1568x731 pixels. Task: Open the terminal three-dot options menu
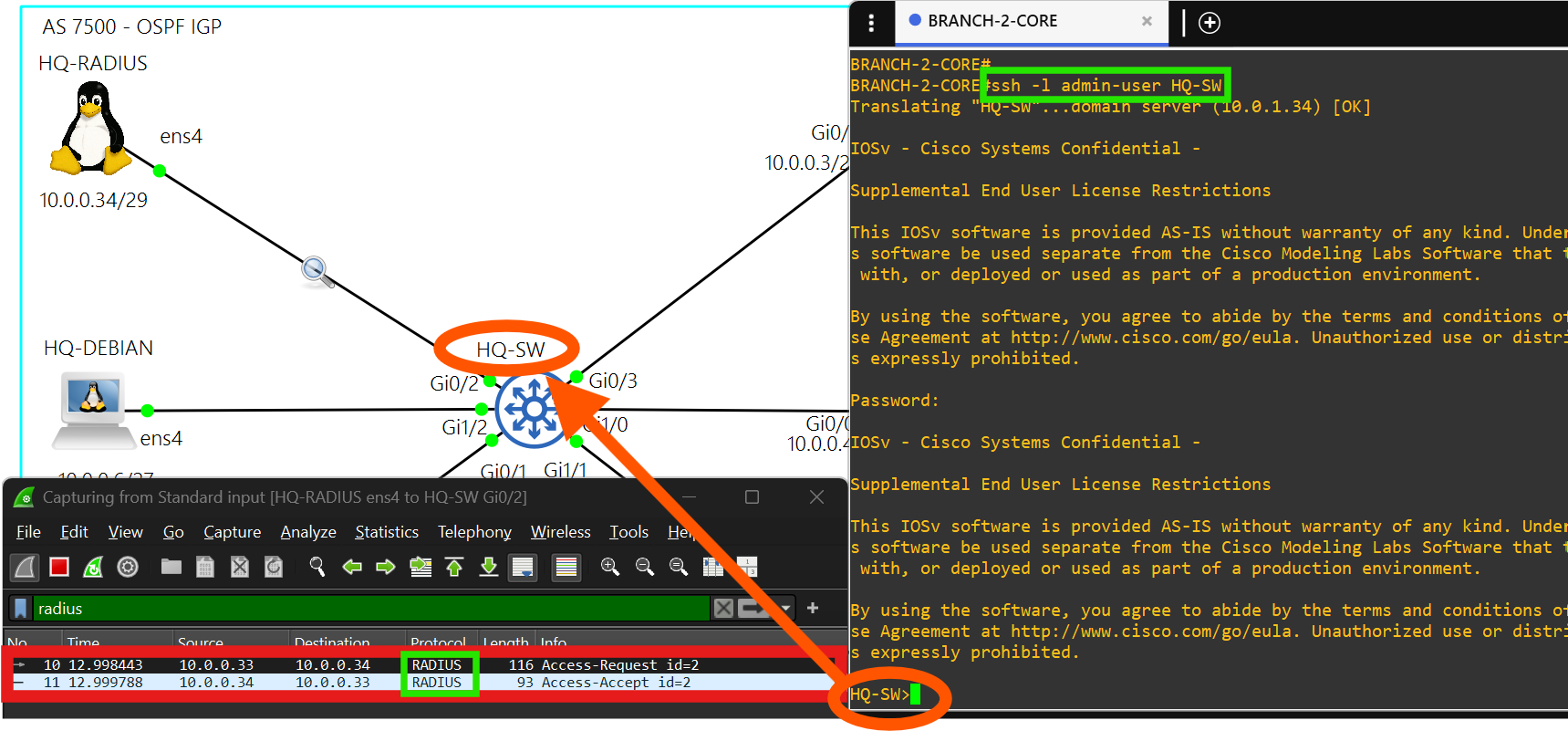click(x=871, y=23)
